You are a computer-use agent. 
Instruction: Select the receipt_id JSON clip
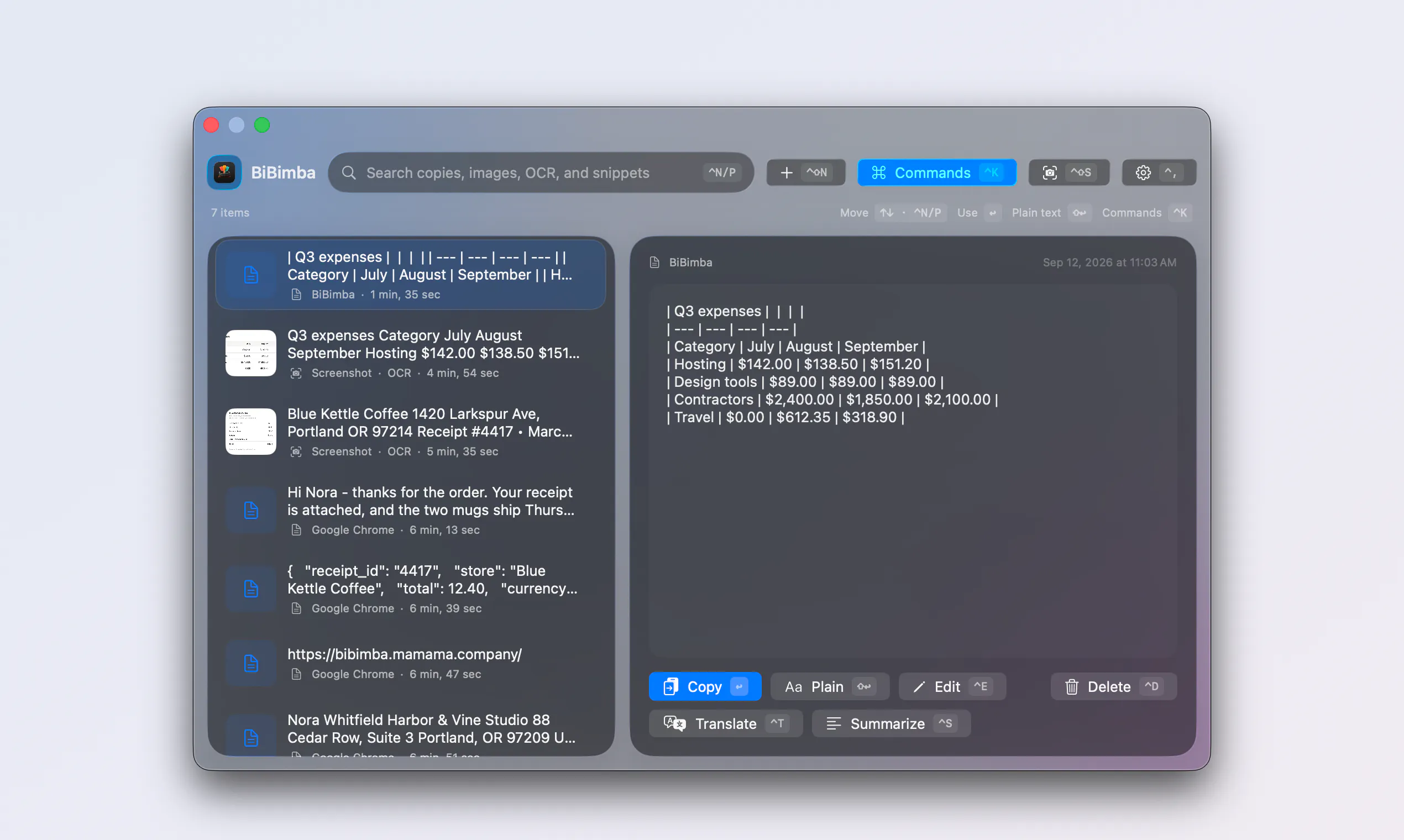(x=411, y=589)
